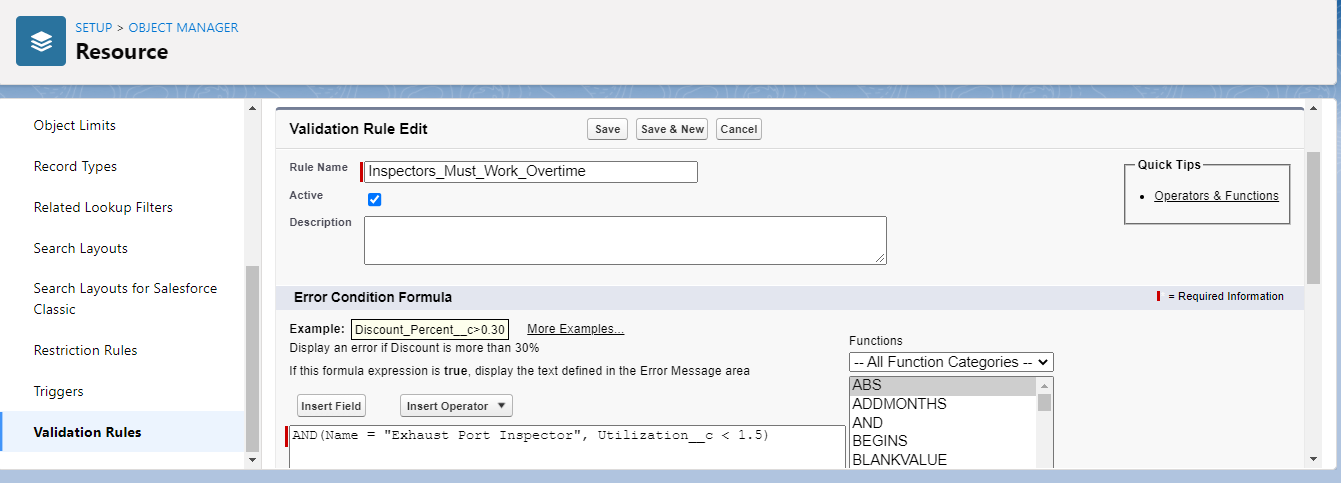Screen dimensions: 1341x483
Task: Click the Save button
Action: click(x=607, y=129)
